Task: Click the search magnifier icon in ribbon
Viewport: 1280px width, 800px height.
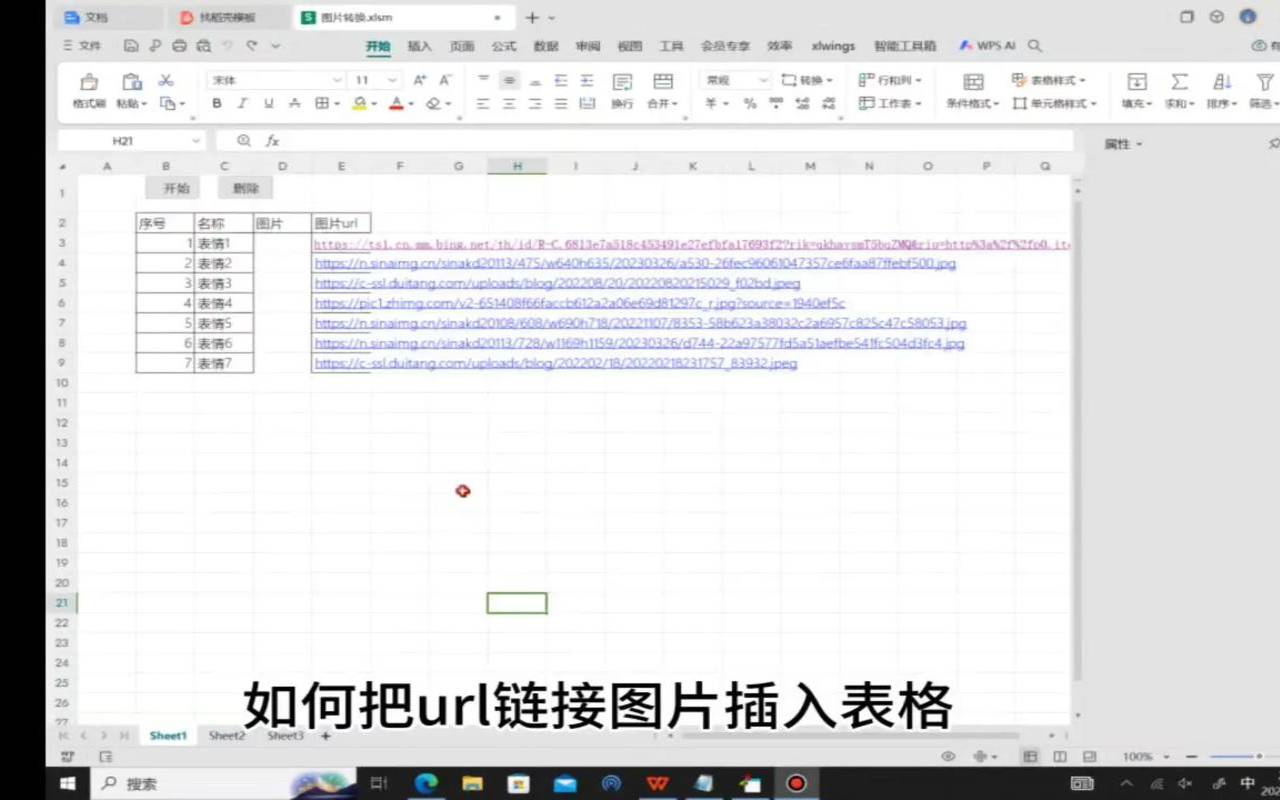Action: [1035, 46]
